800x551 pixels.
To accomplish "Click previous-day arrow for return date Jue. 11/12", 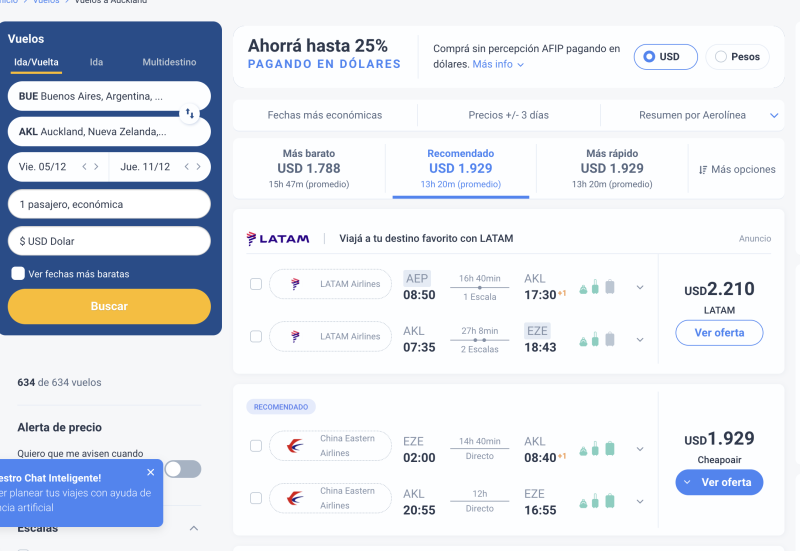I will pyautogui.click(x=185, y=167).
